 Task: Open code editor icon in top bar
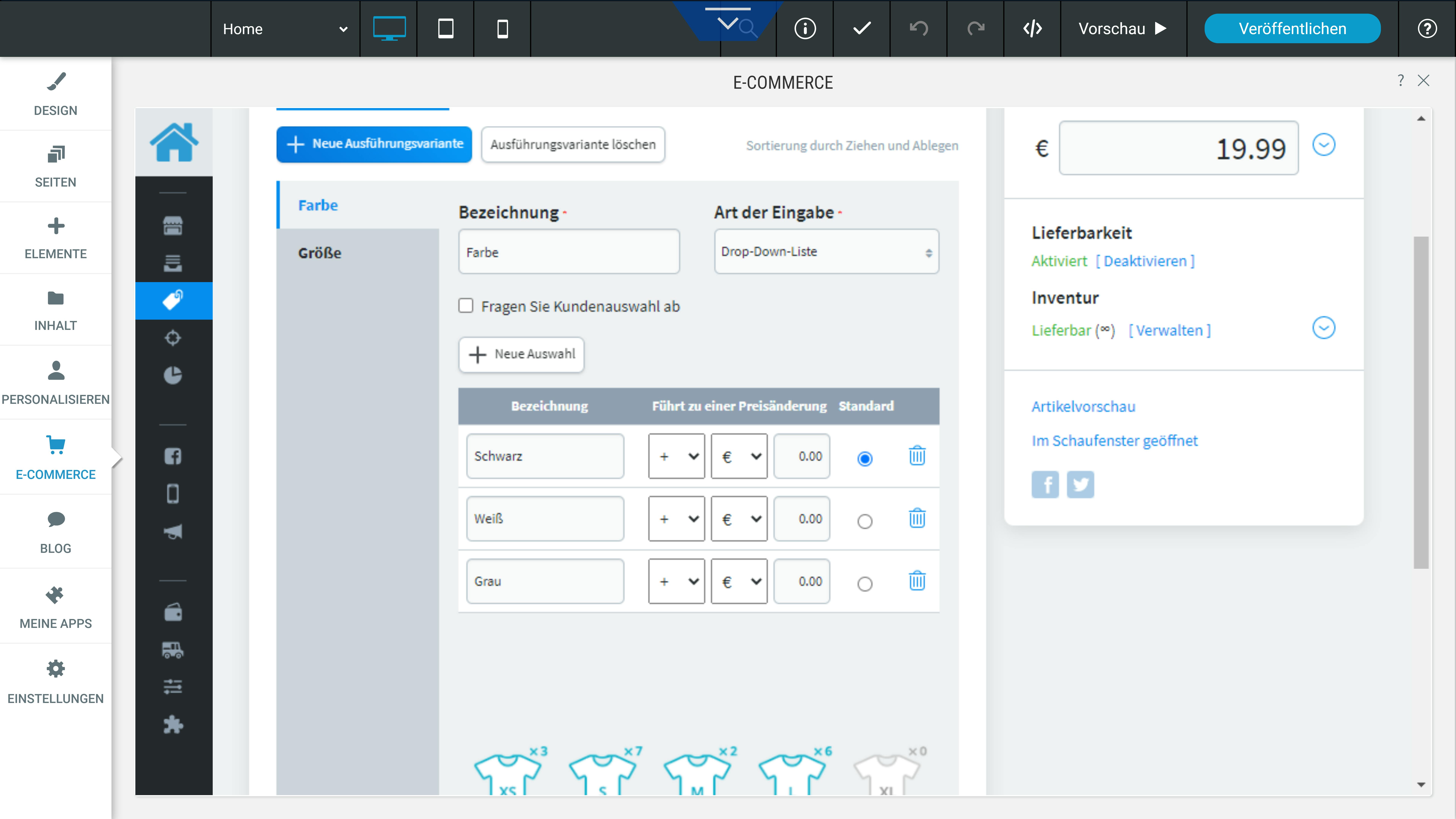click(1032, 28)
